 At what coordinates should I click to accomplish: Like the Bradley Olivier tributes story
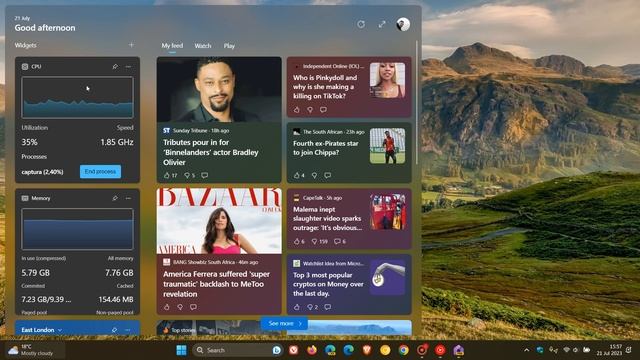point(167,176)
